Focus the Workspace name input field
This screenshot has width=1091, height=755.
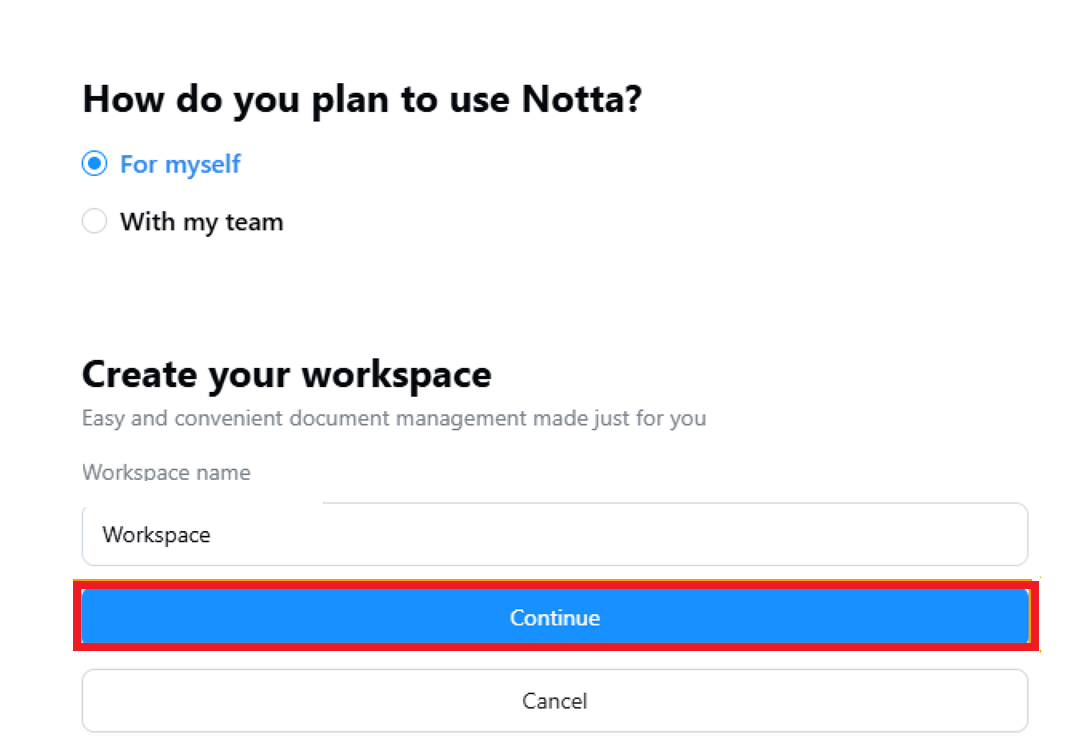point(554,534)
